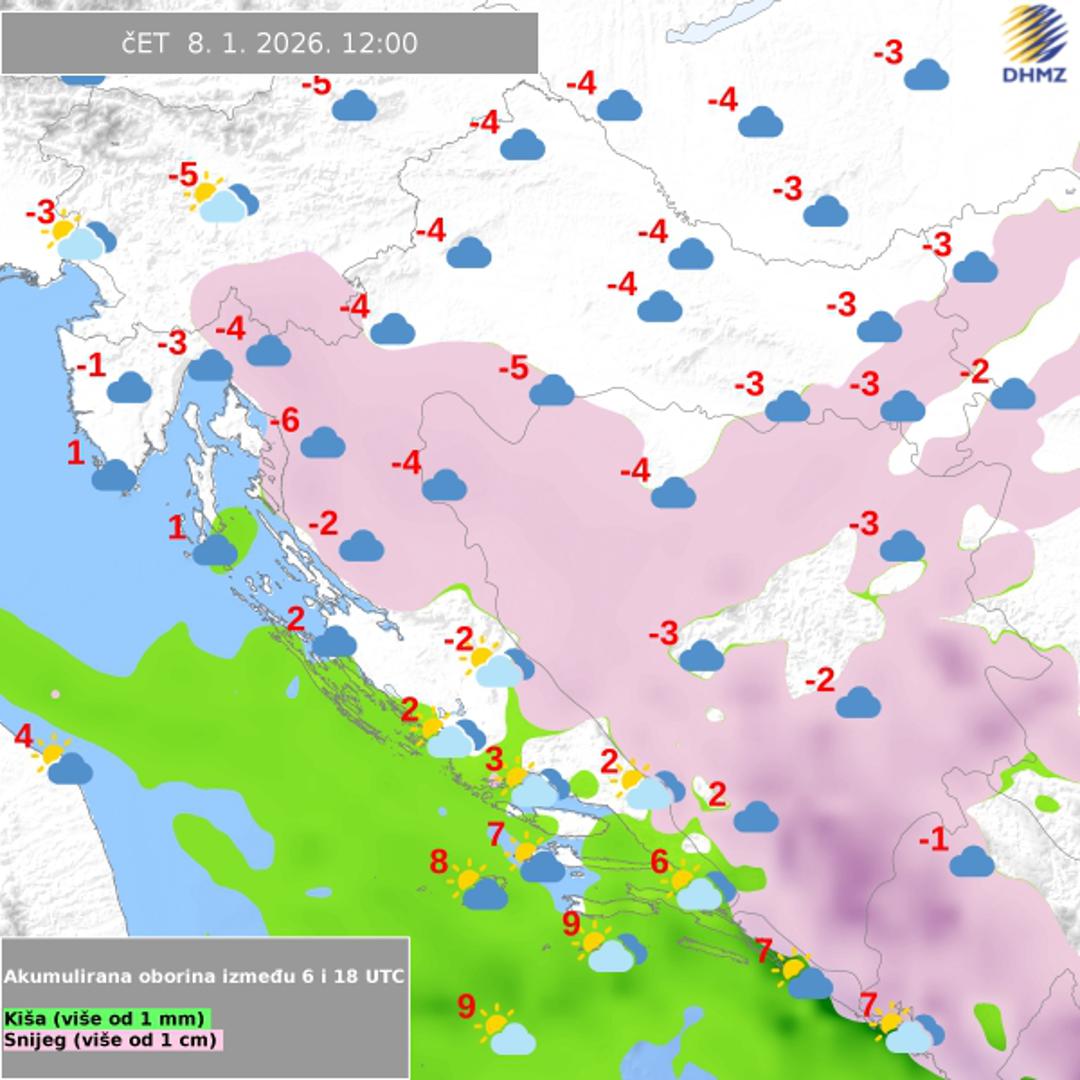The width and height of the screenshot is (1080, 1080).
Task: Click the cloud icon beside the Istria -1
Action: click(129, 387)
